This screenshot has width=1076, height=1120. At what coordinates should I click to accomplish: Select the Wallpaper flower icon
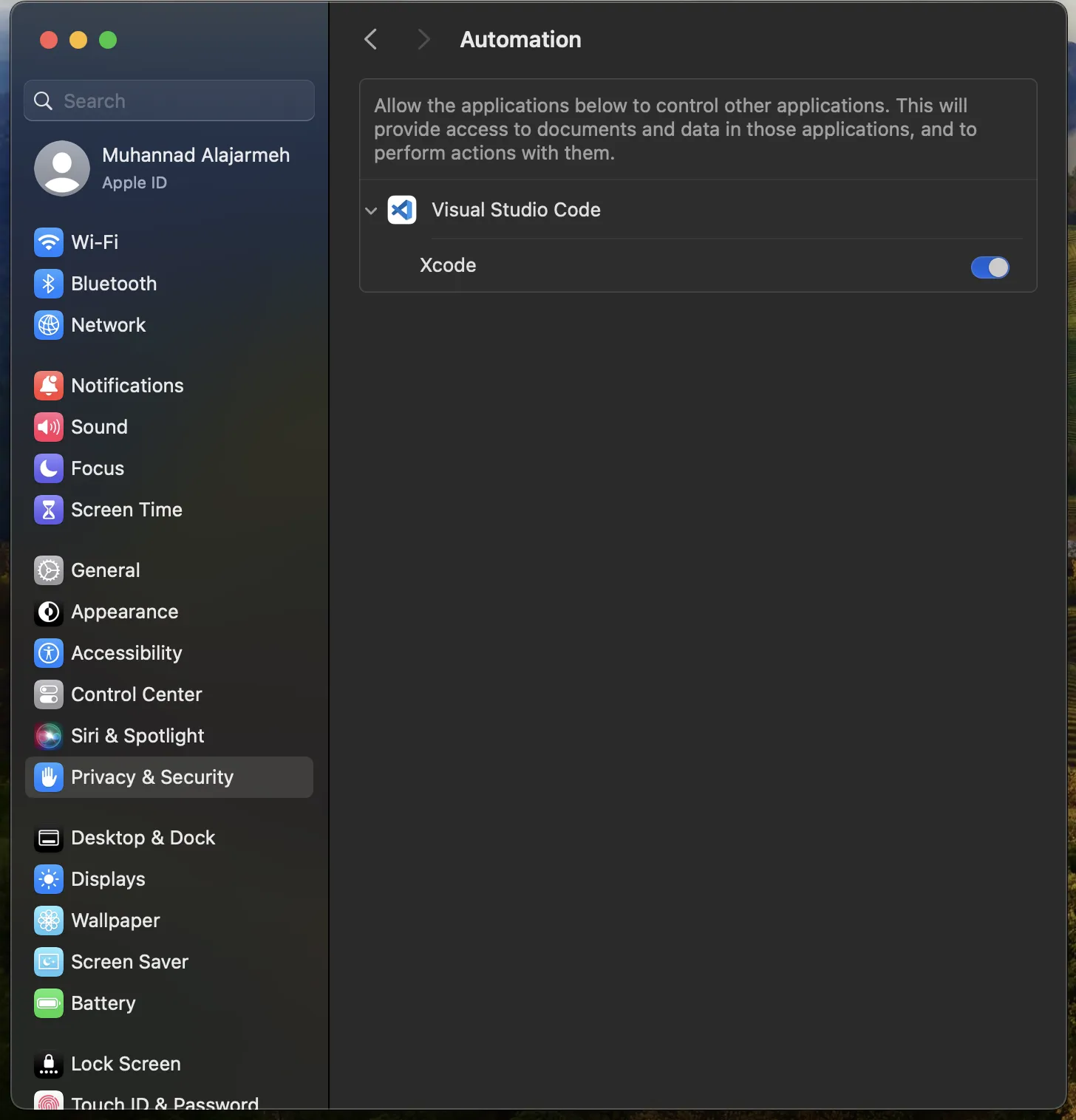tap(49, 921)
